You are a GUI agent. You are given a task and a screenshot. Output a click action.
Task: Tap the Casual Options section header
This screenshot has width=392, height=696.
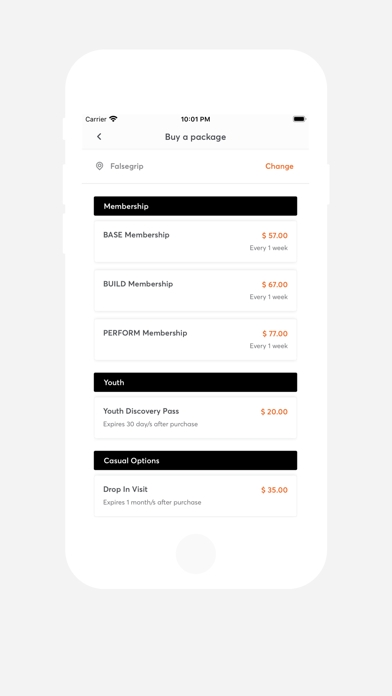195,460
